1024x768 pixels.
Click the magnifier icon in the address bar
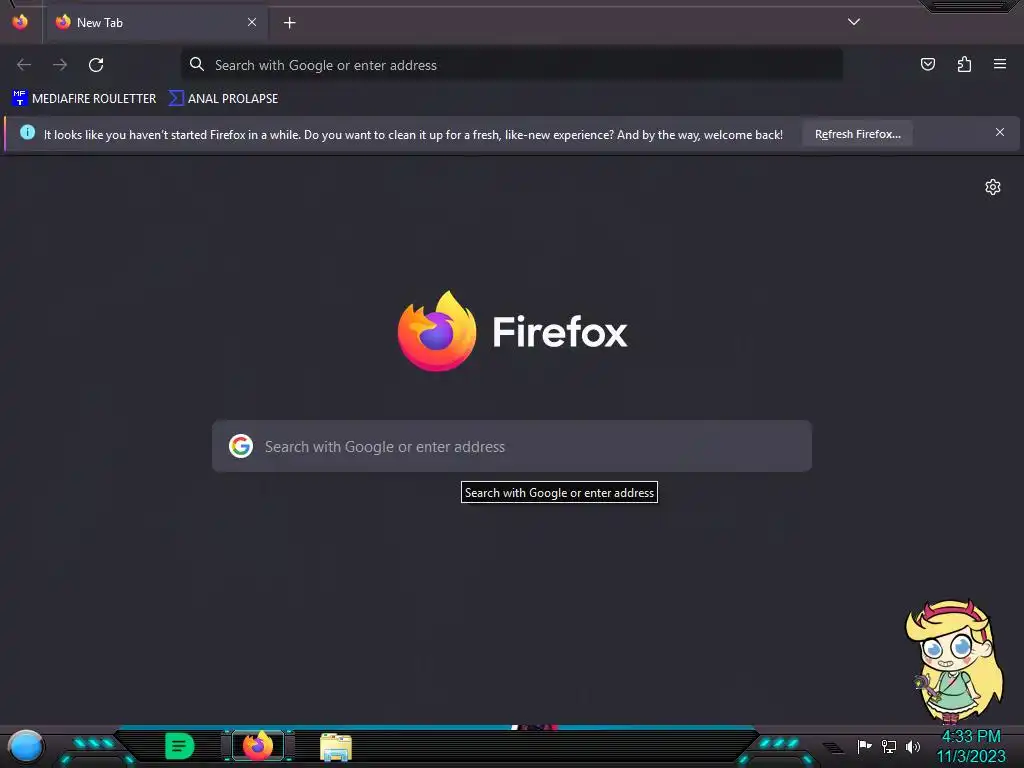tap(197, 64)
